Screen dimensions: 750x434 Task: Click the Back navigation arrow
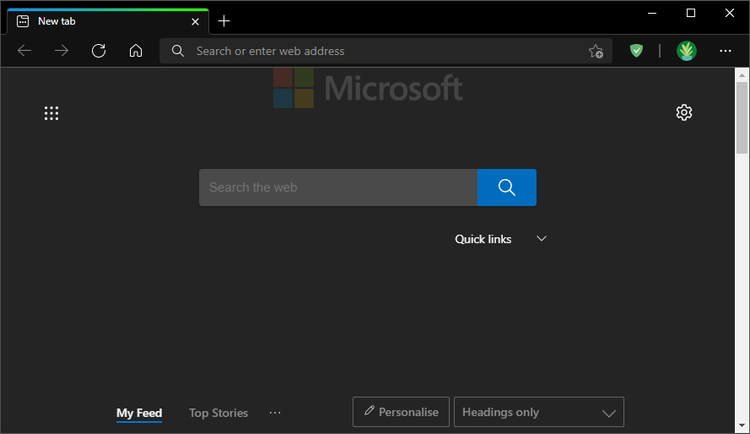[24, 51]
